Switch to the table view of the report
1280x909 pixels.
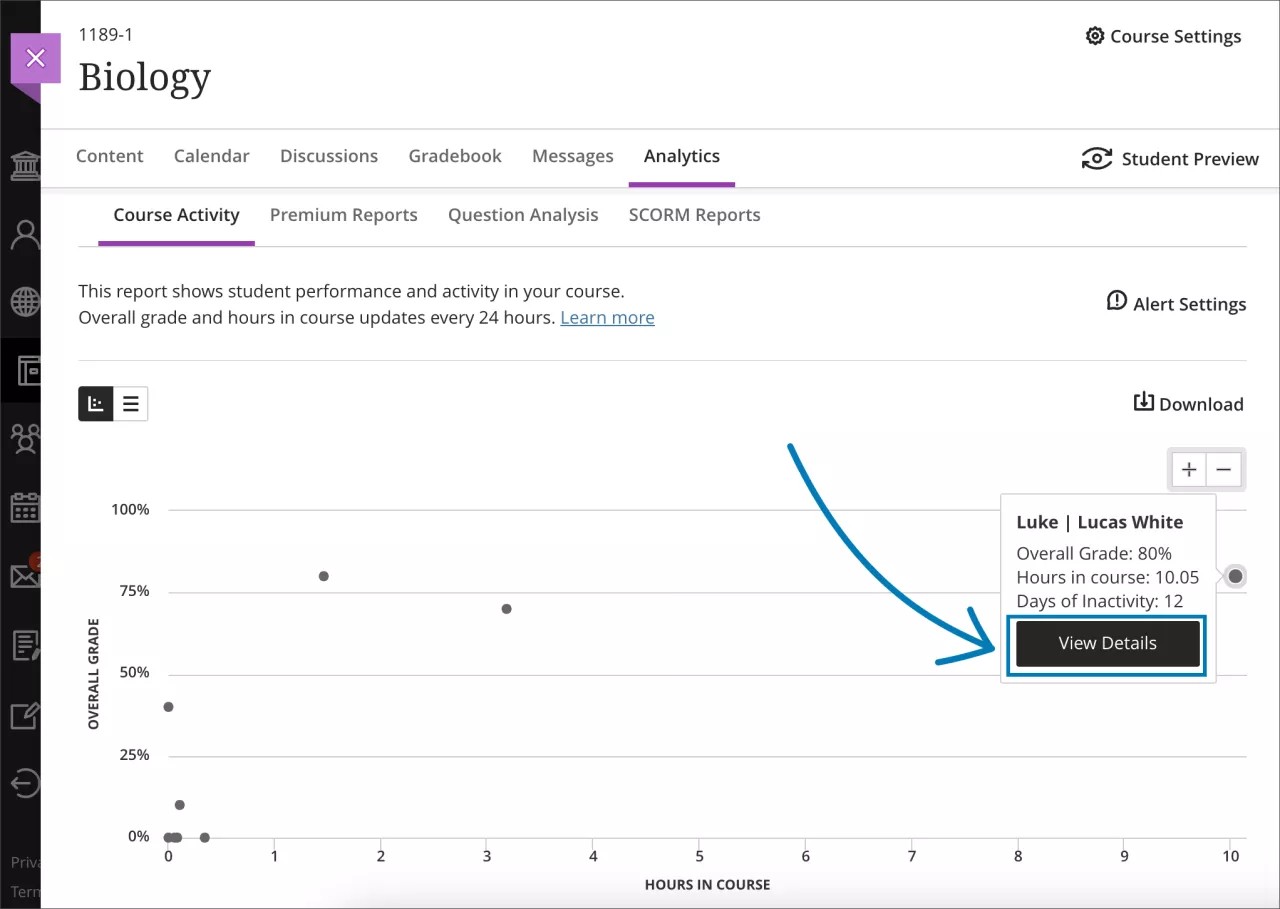[x=131, y=403]
